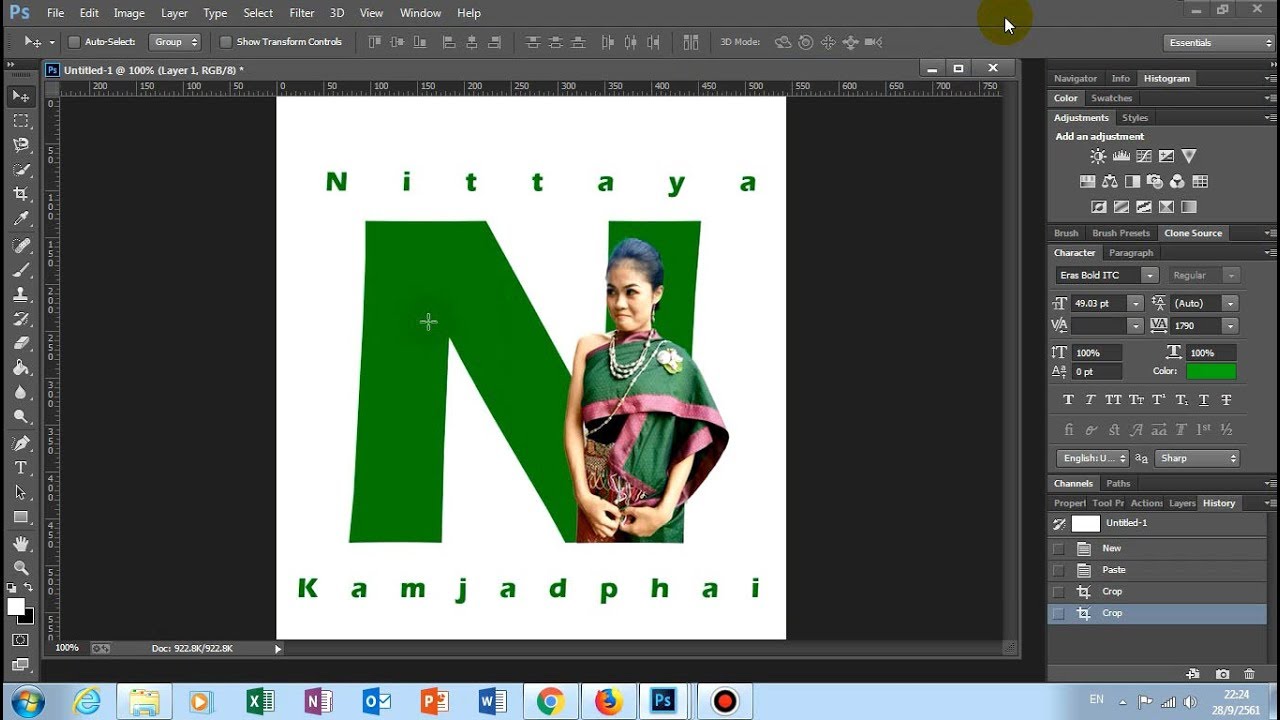Select the Quick Selection tool
Screen dimensions: 1280x720
21,170
